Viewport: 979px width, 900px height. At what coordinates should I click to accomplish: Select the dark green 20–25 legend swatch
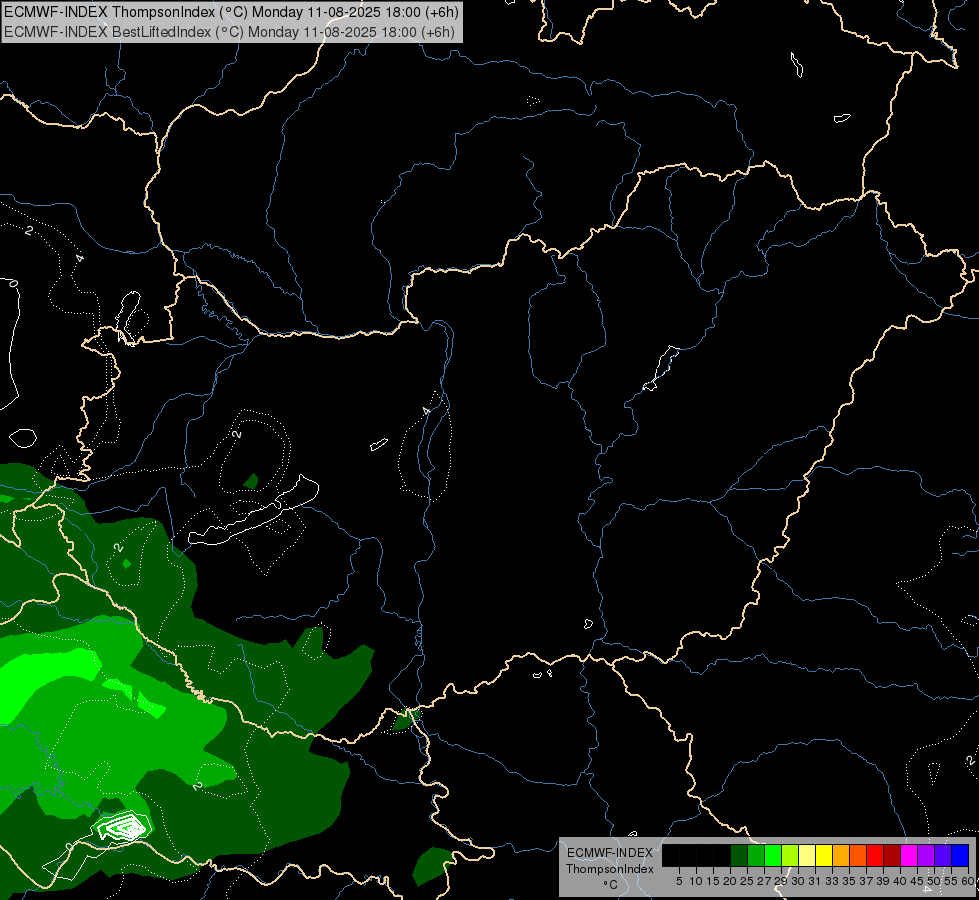(739, 855)
